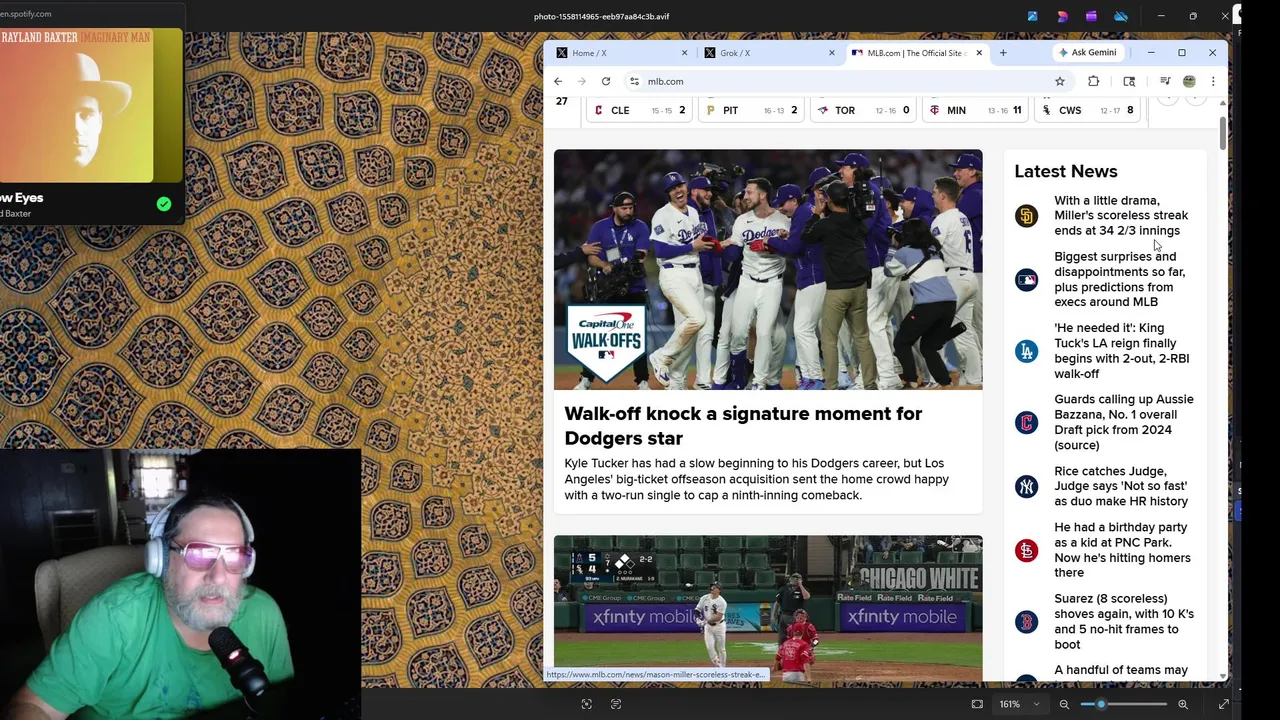This screenshot has width=1280, height=720.
Task: Open the PIT score card
Action: pos(752,110)
